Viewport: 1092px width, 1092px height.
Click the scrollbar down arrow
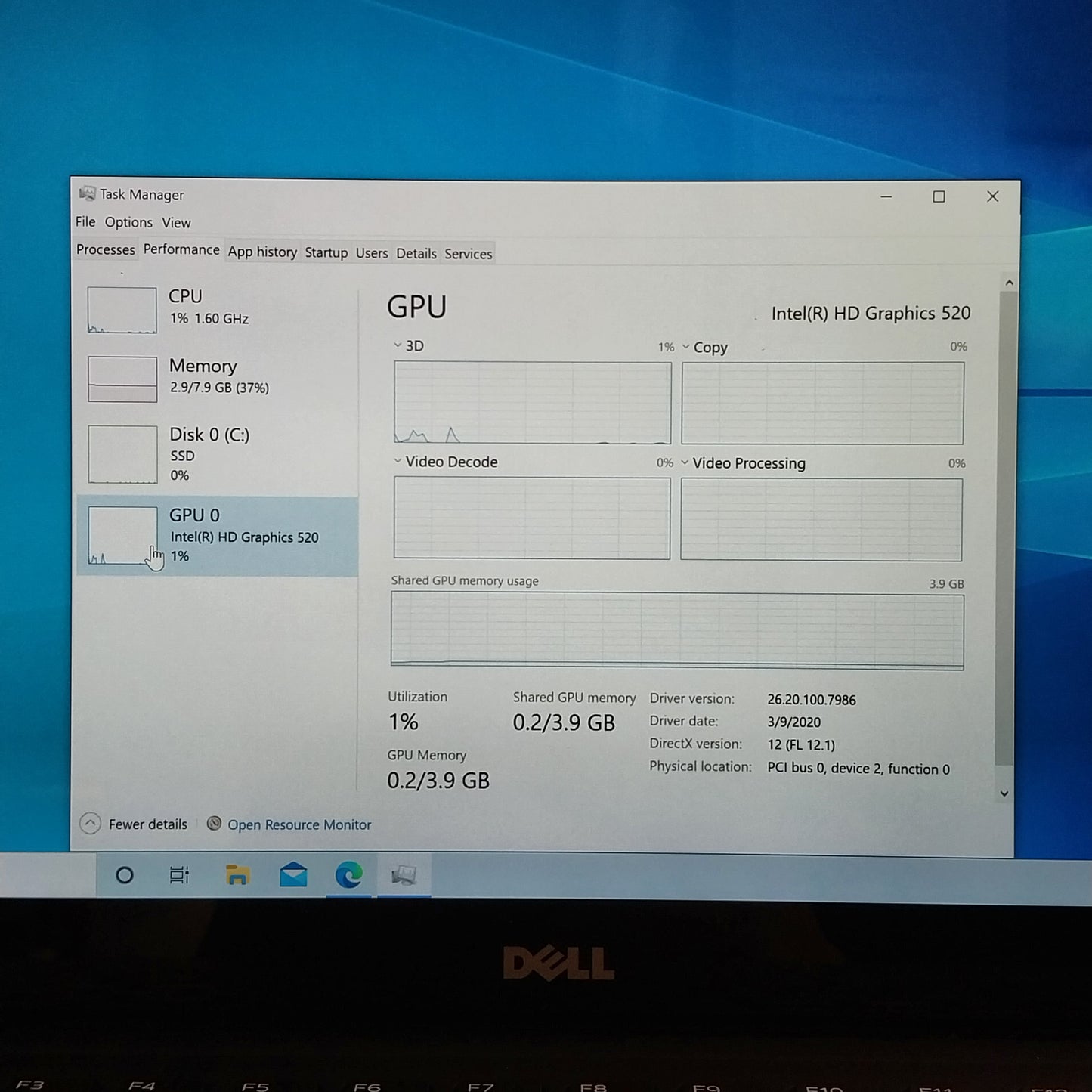[x=1004, y=793]
